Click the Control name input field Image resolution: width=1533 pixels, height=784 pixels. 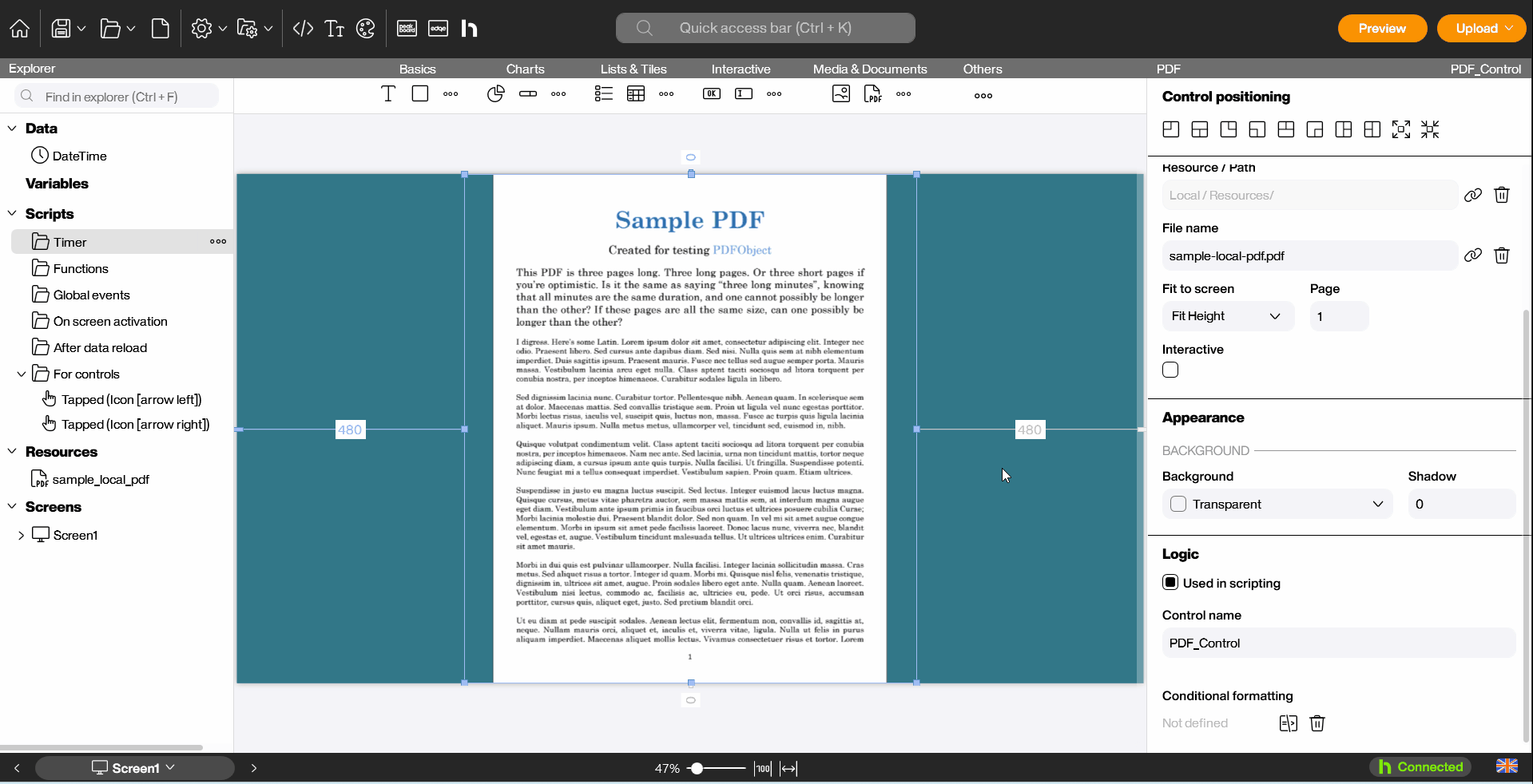pyautogui.click(x=1338, y=643)
